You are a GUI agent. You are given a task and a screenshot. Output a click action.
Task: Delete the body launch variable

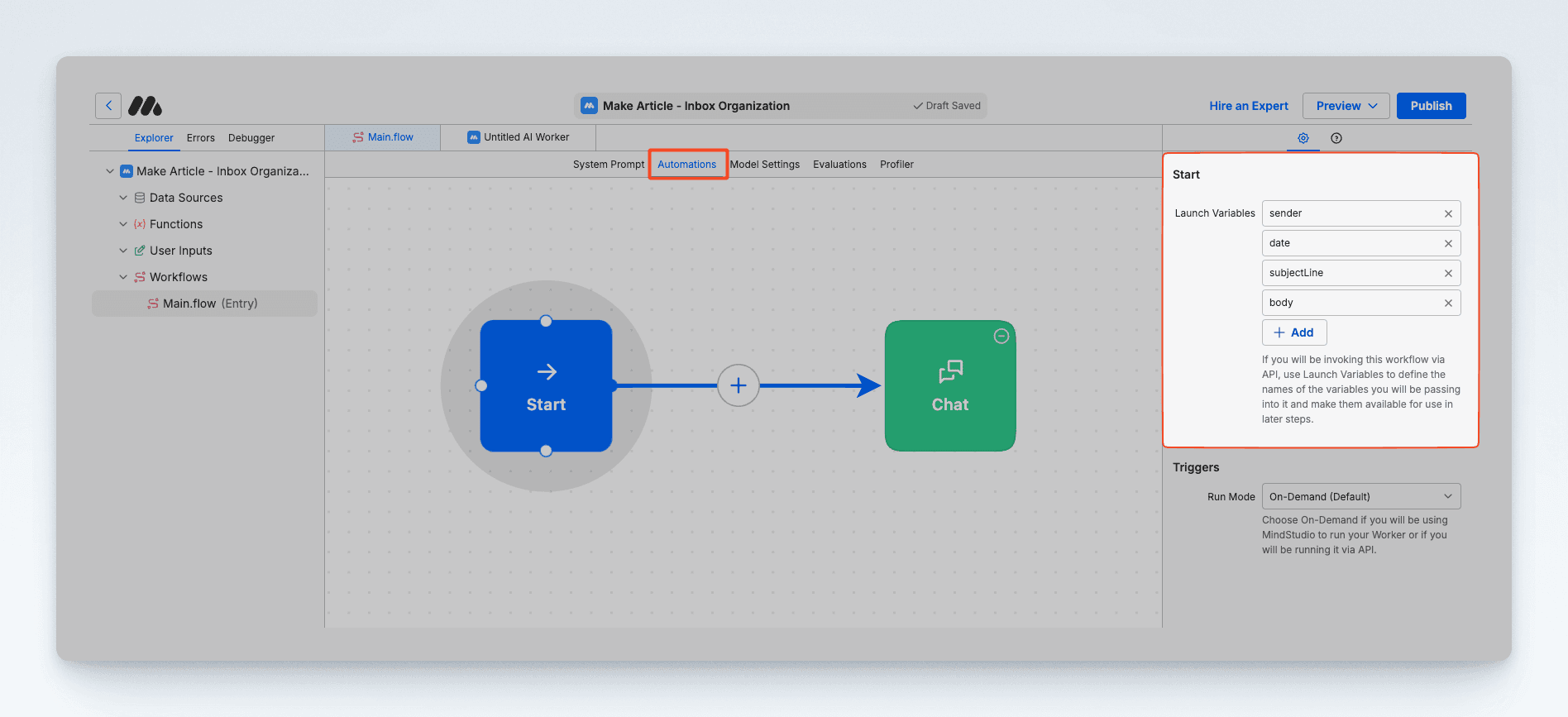pyautogui.click(x=1448, y=303)
